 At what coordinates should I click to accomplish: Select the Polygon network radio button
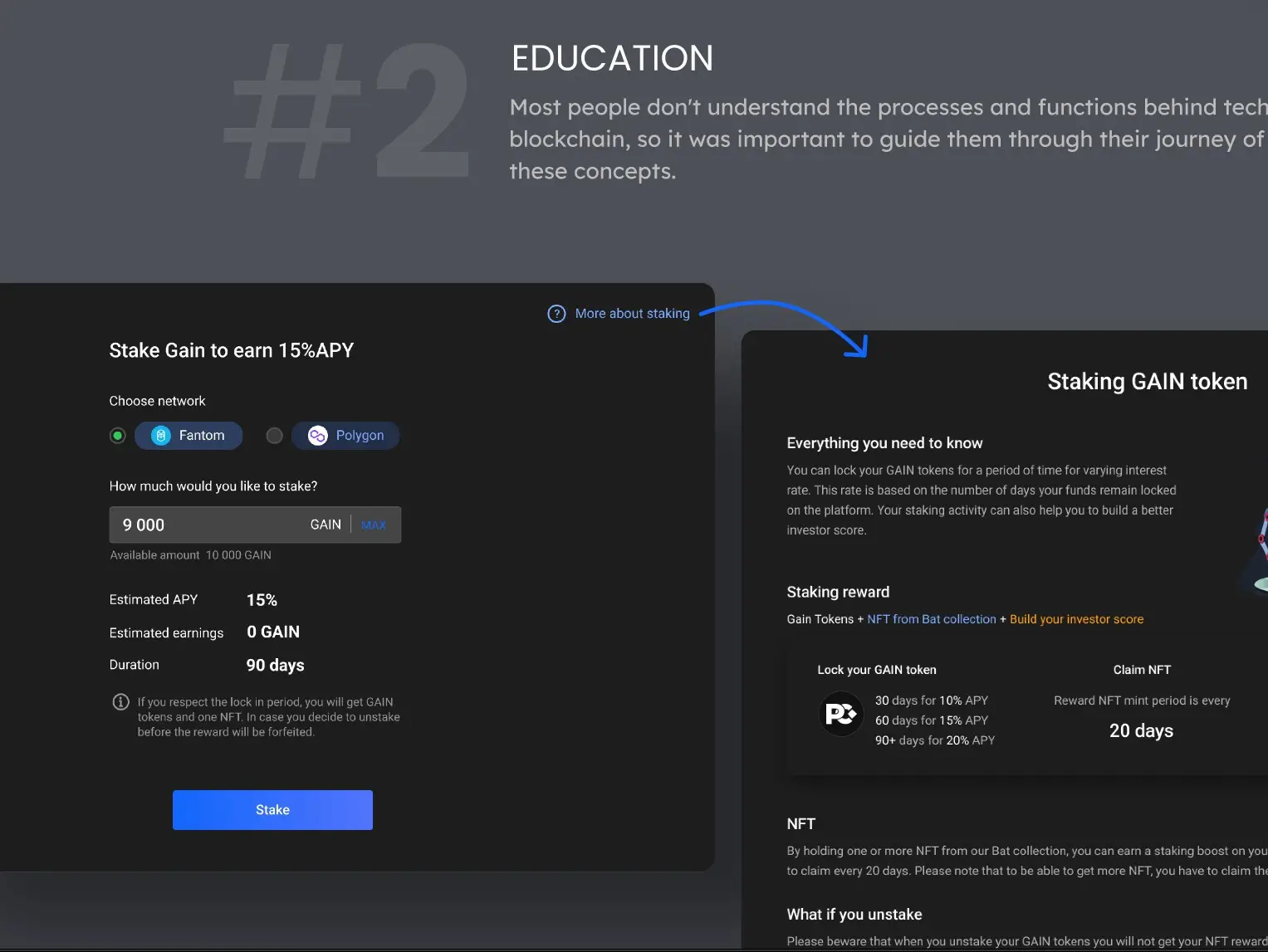click(274, 436)
